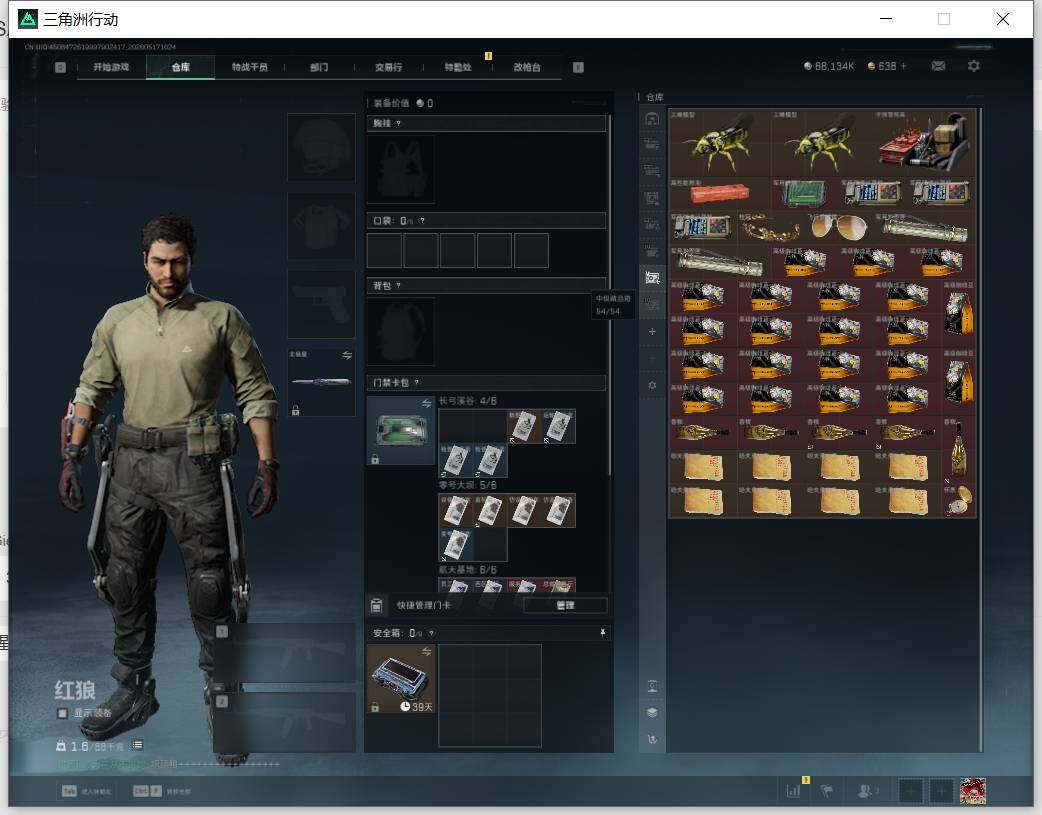Open game settings gear icon

pyautogui.click(x=974, y=66)
